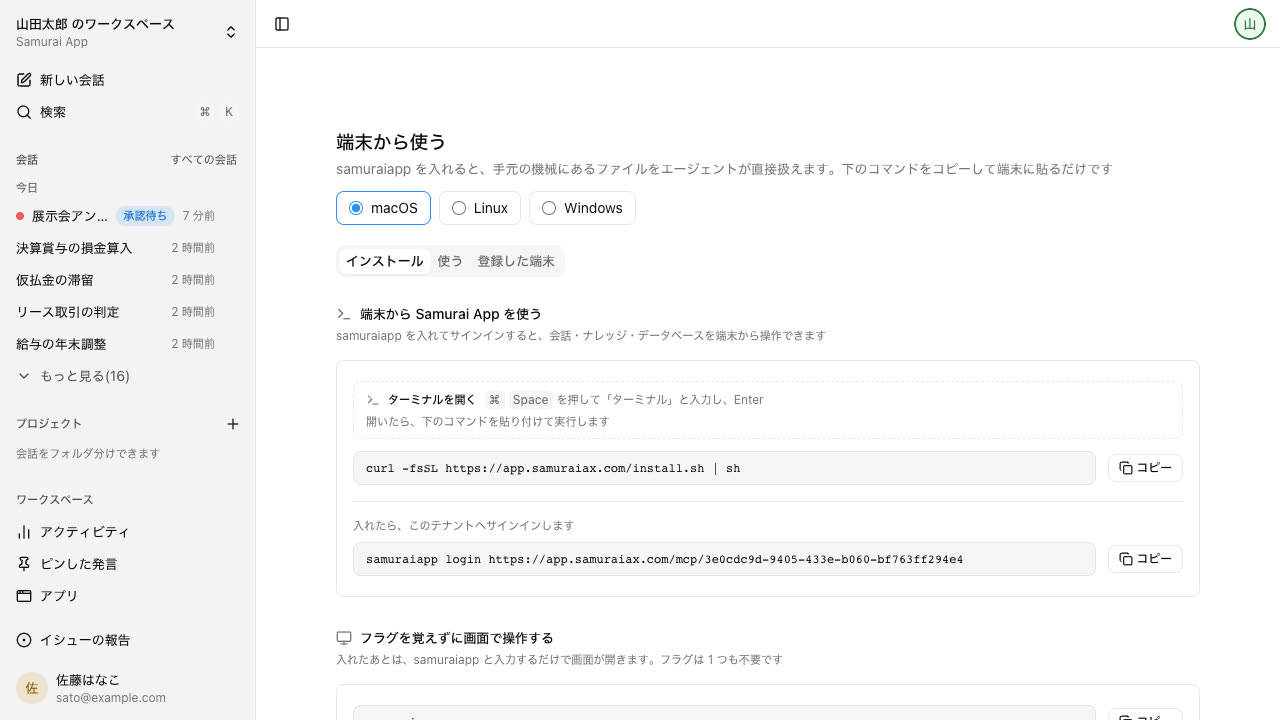The image size is (1280, 720).
Task: Open the アクティビティ menu entry
Action: [127, 532]
